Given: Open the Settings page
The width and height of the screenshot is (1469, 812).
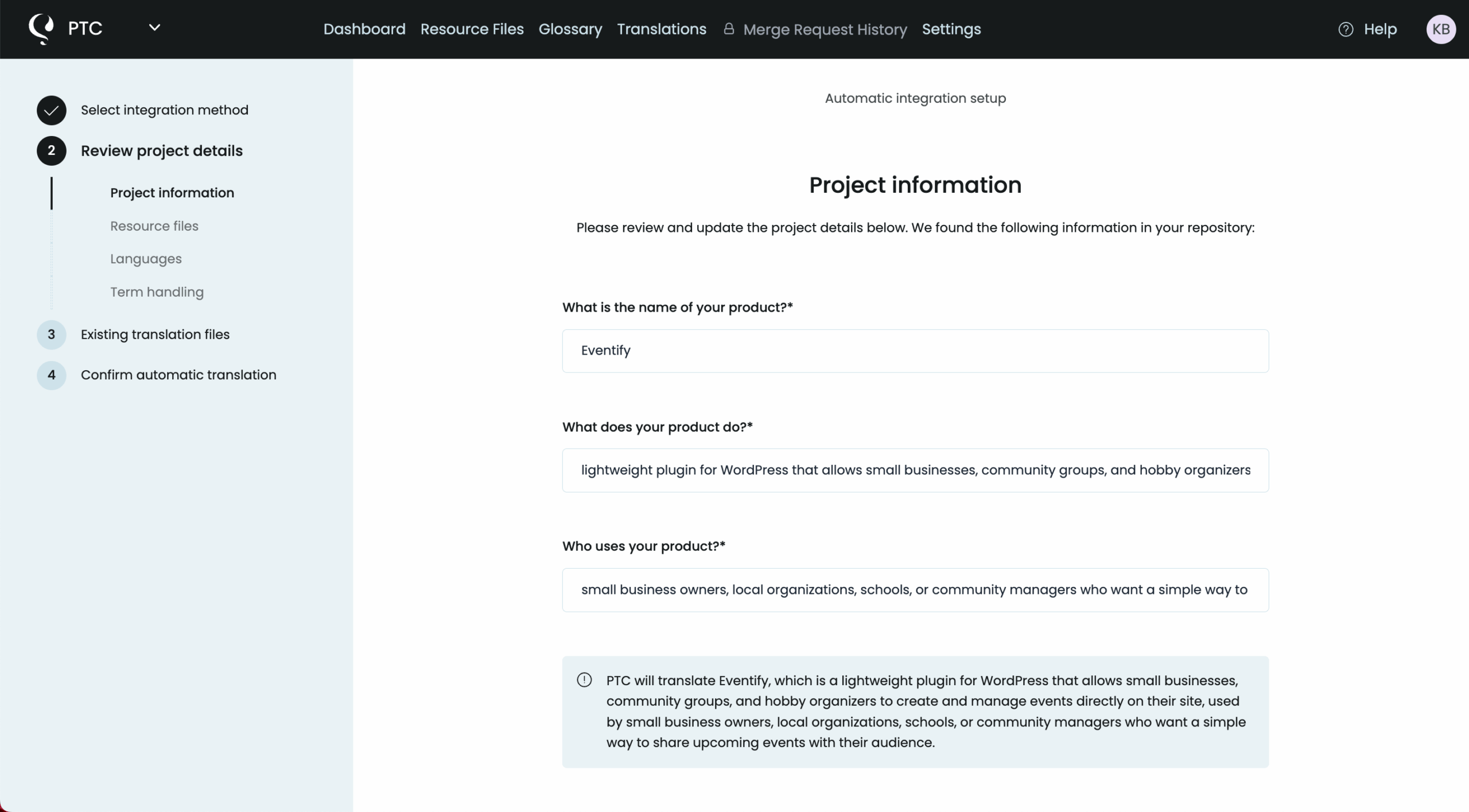Looking at the screenshot, I should pos(951,29).
